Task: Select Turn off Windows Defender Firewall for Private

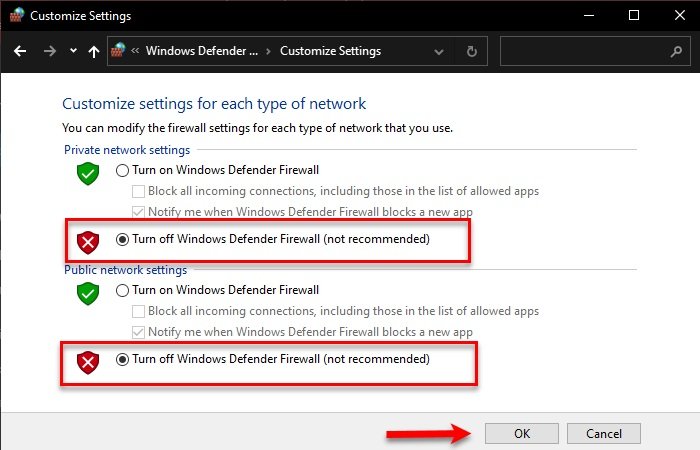Action: point(123,240)
